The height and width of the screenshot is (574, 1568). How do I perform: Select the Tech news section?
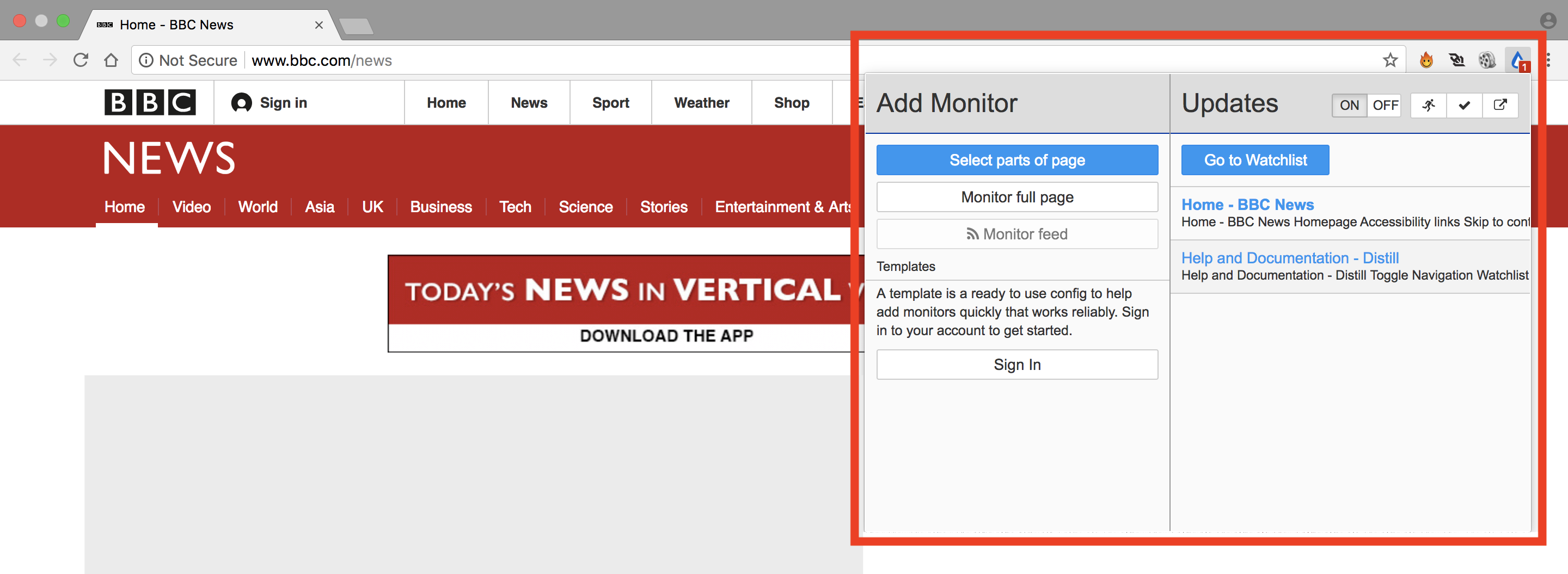click(515, 207)
